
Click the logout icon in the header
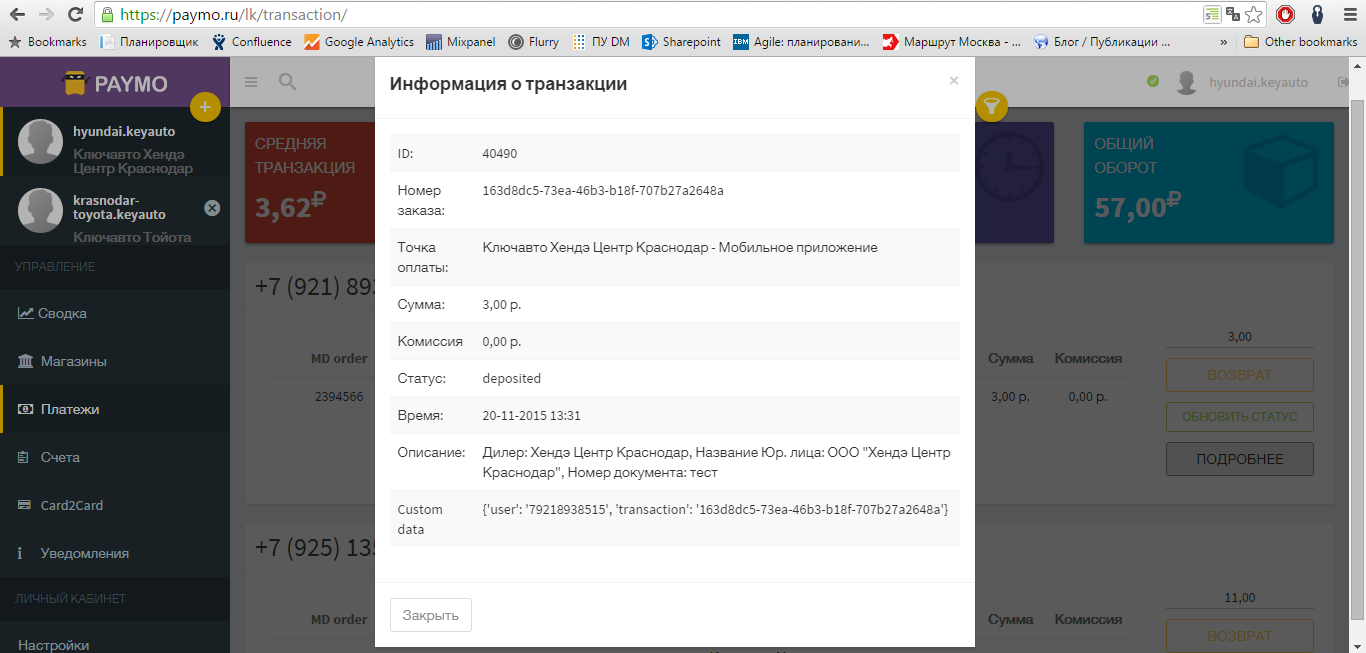tap(1343, 82)
